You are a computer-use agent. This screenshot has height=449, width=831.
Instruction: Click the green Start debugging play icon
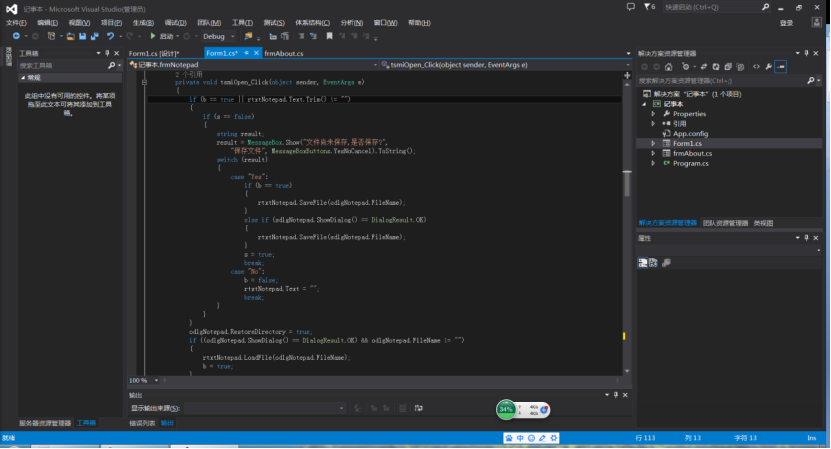(153, 36)
